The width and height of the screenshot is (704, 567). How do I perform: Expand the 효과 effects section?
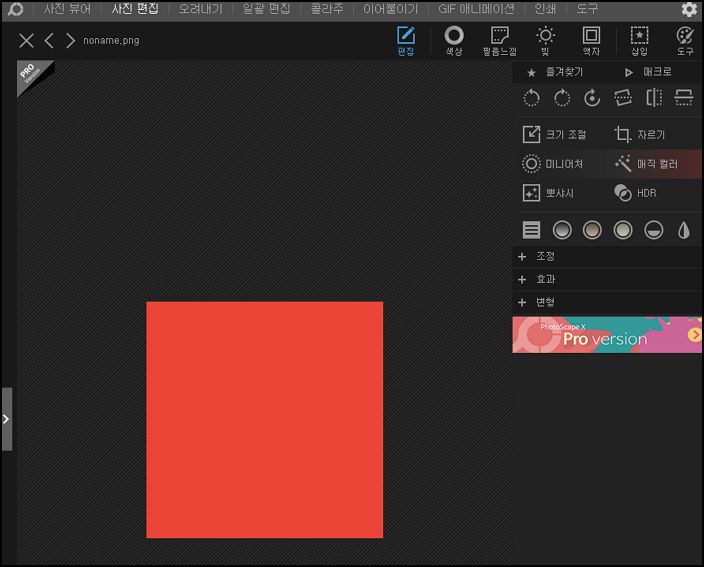point(607,279)
